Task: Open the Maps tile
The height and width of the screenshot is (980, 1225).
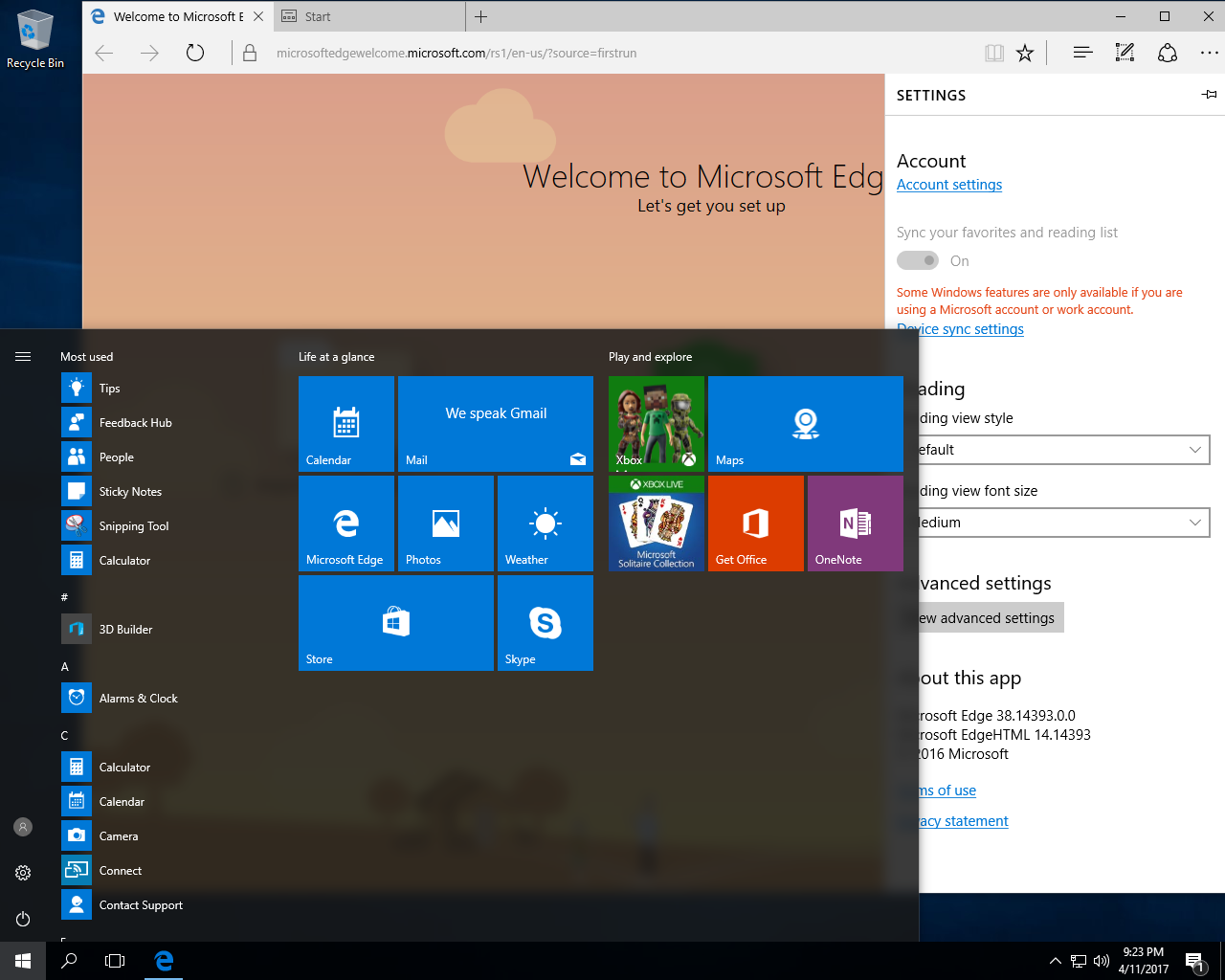Action: tap(806, 424)
